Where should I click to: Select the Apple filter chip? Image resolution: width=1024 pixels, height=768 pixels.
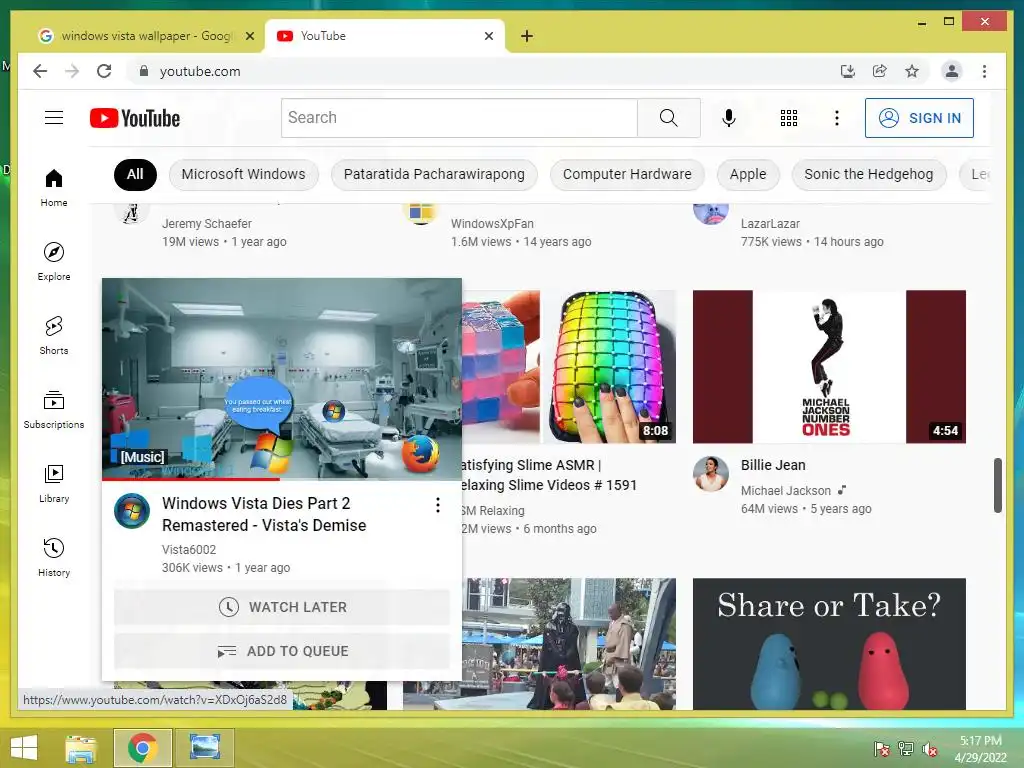pos(748,174)
